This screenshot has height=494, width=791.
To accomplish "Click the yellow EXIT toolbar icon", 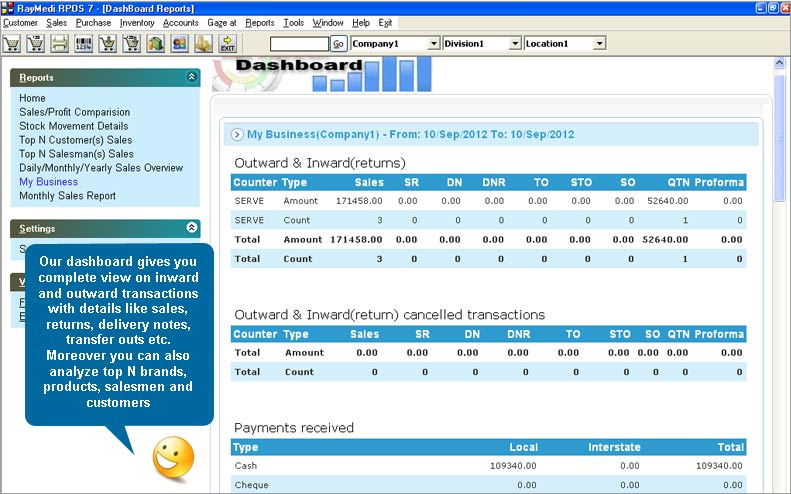I will coord(228,44).
